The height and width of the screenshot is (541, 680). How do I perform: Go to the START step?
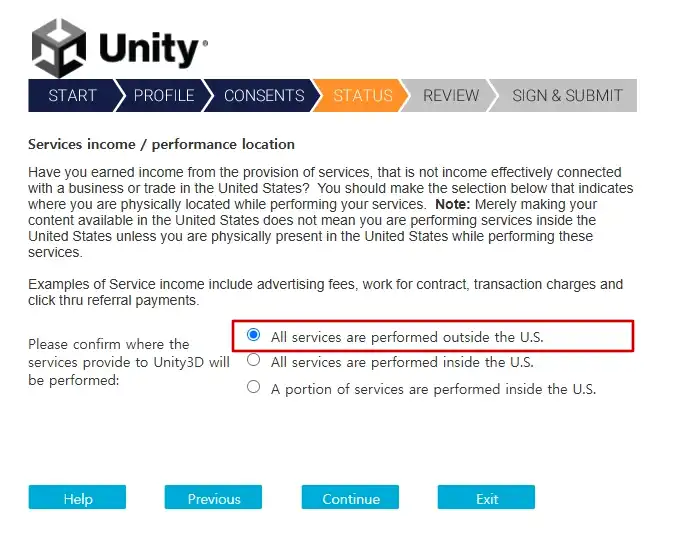[72, 95]
